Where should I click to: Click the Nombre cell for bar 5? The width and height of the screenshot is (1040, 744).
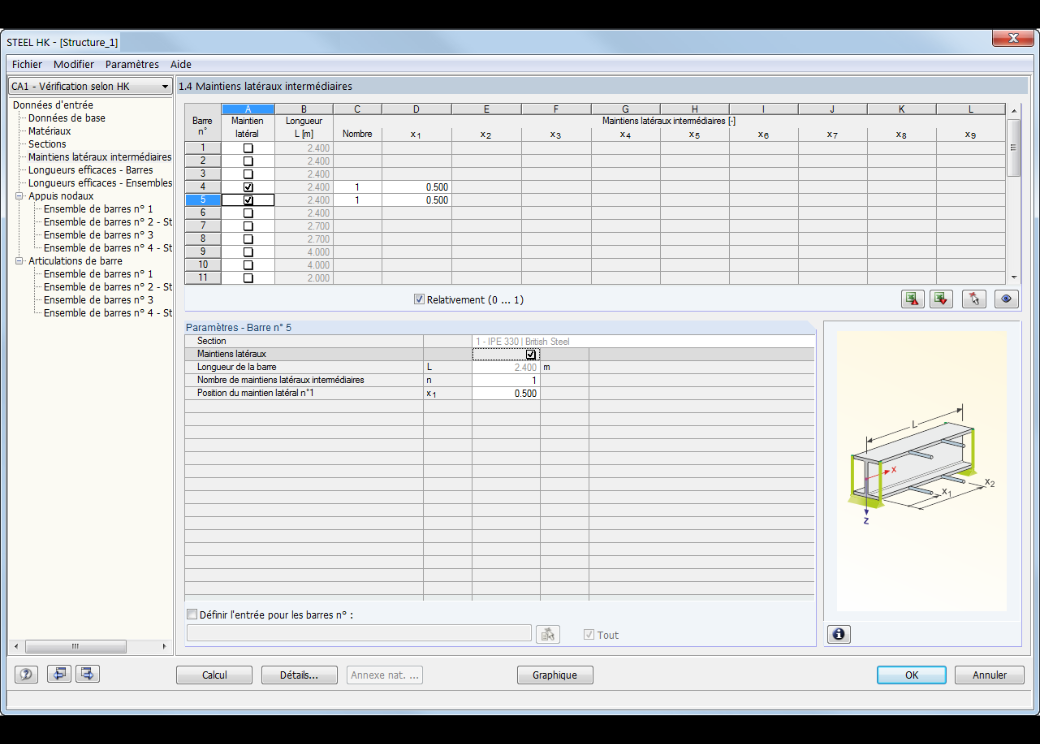click(x=358, y=200)
